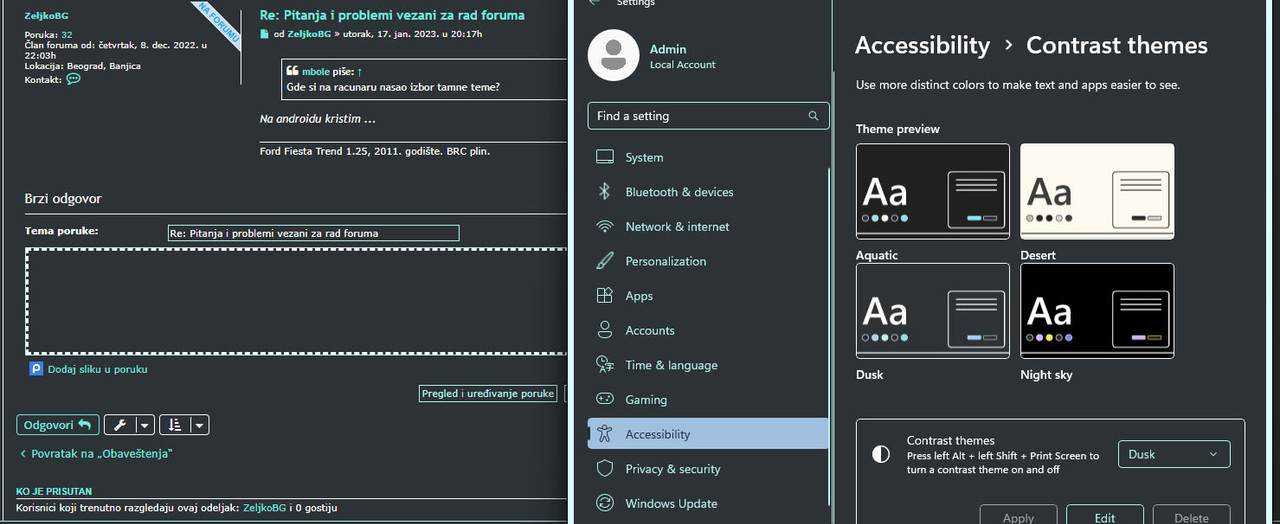
Task: Click the Delete theme button
Action: [x=1191, y=514]
